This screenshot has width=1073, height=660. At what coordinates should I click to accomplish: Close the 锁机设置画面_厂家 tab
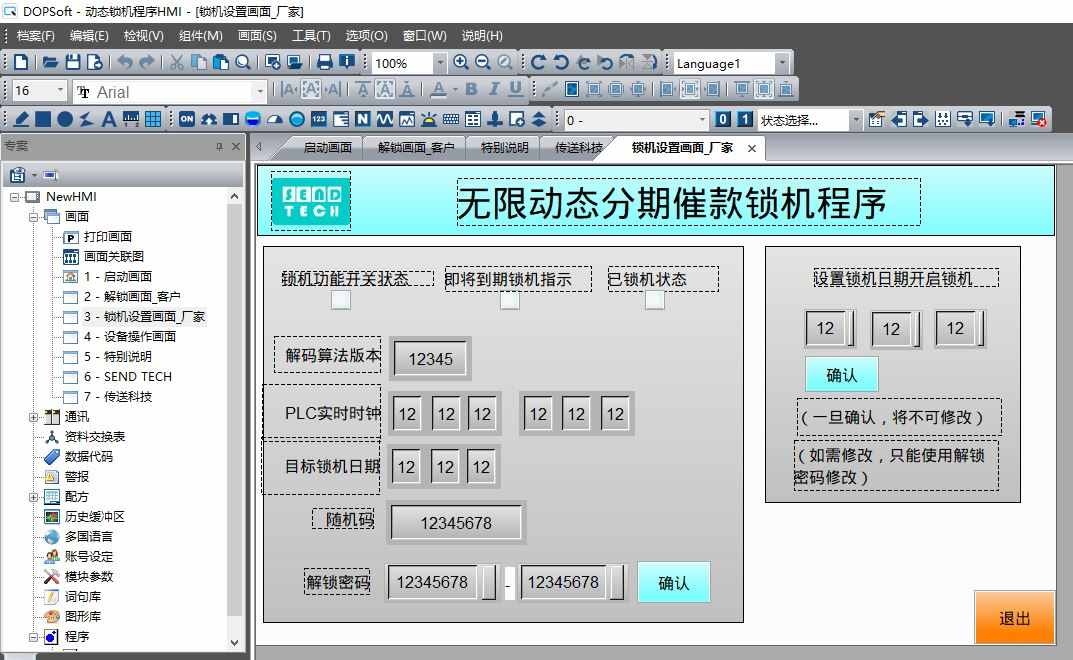[x=752, y=149]
